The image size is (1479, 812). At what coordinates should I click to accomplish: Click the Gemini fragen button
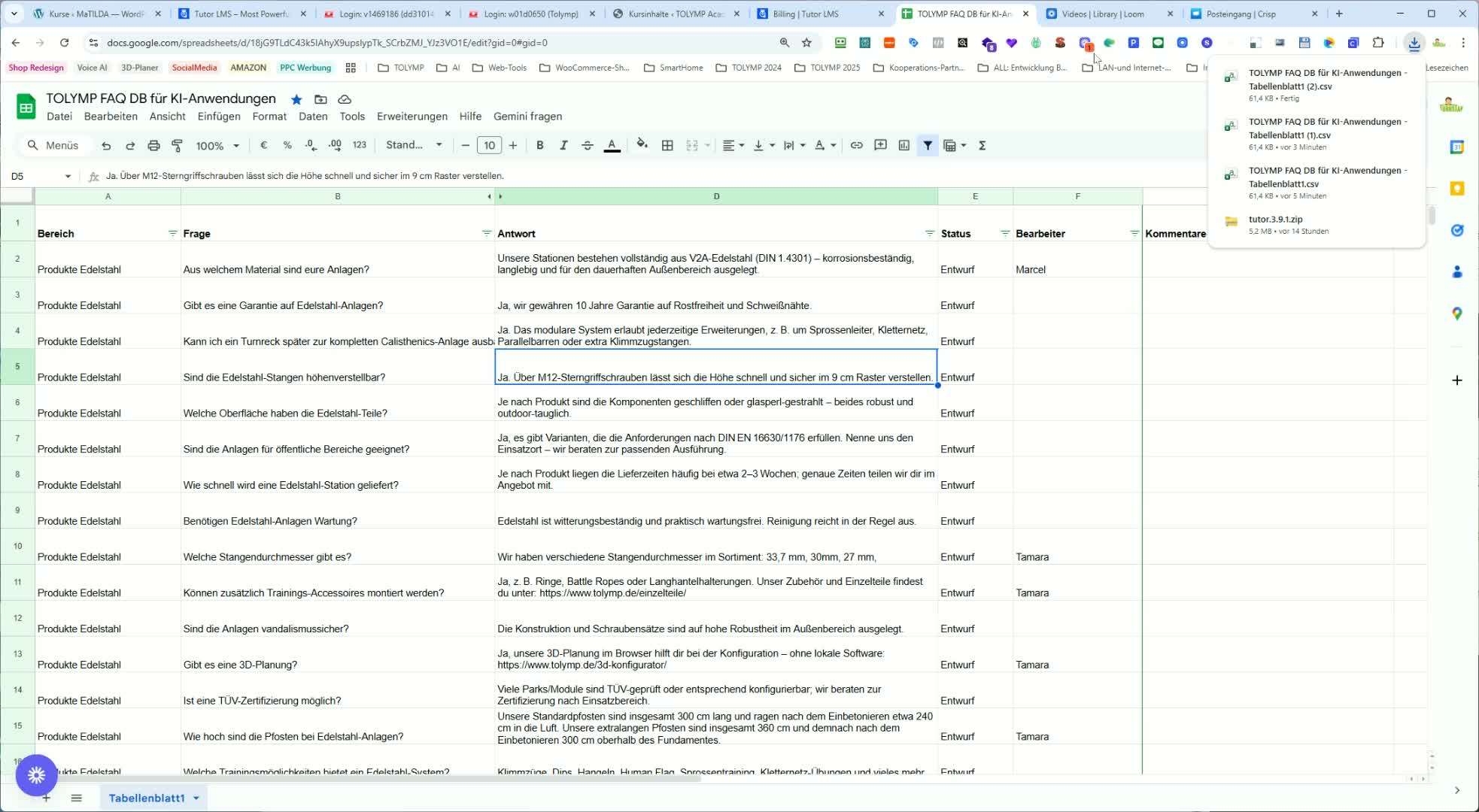pyautogui.click(x=527, y=117)
